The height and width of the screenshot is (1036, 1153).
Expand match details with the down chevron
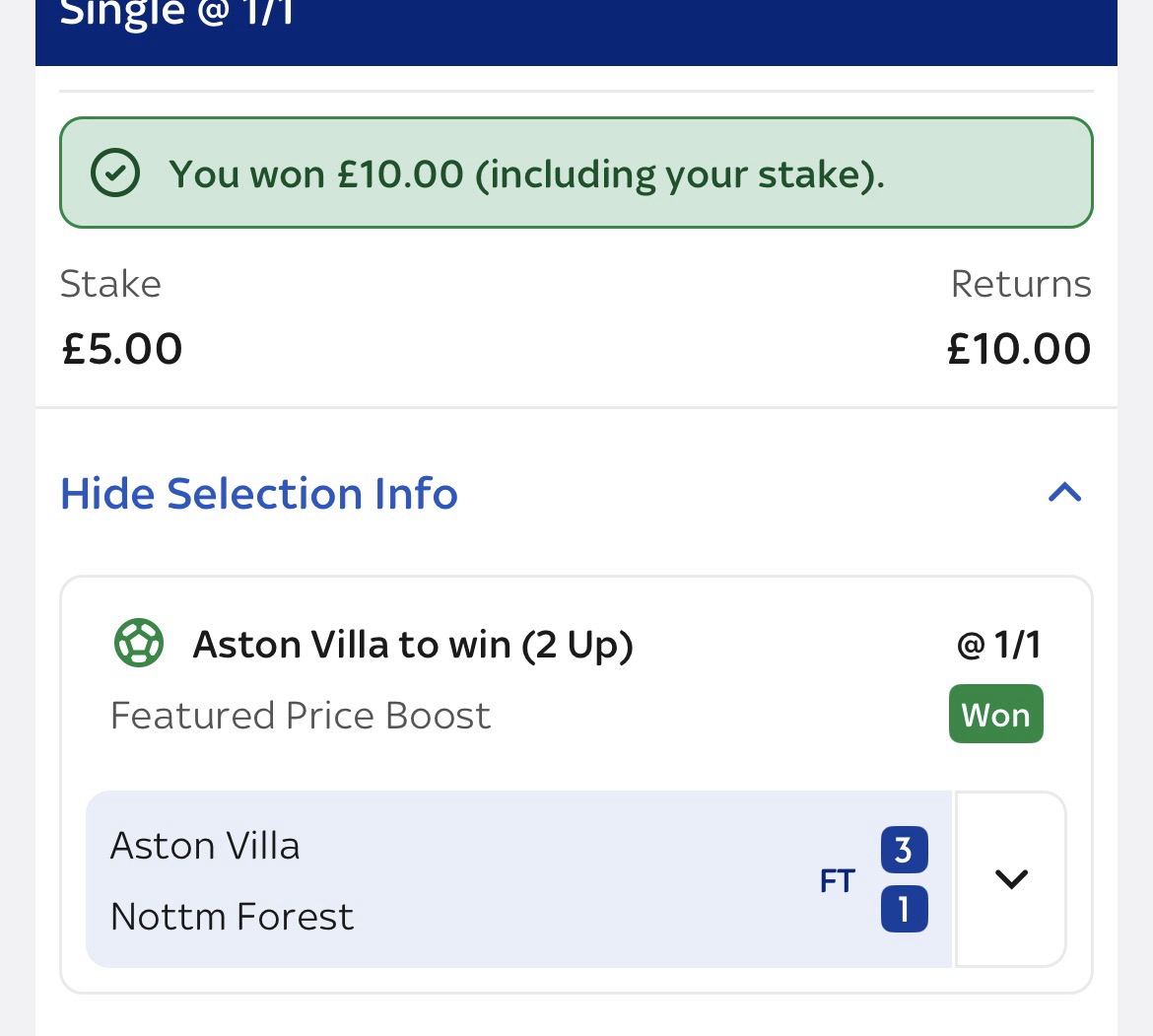[x=1011, y=879]
